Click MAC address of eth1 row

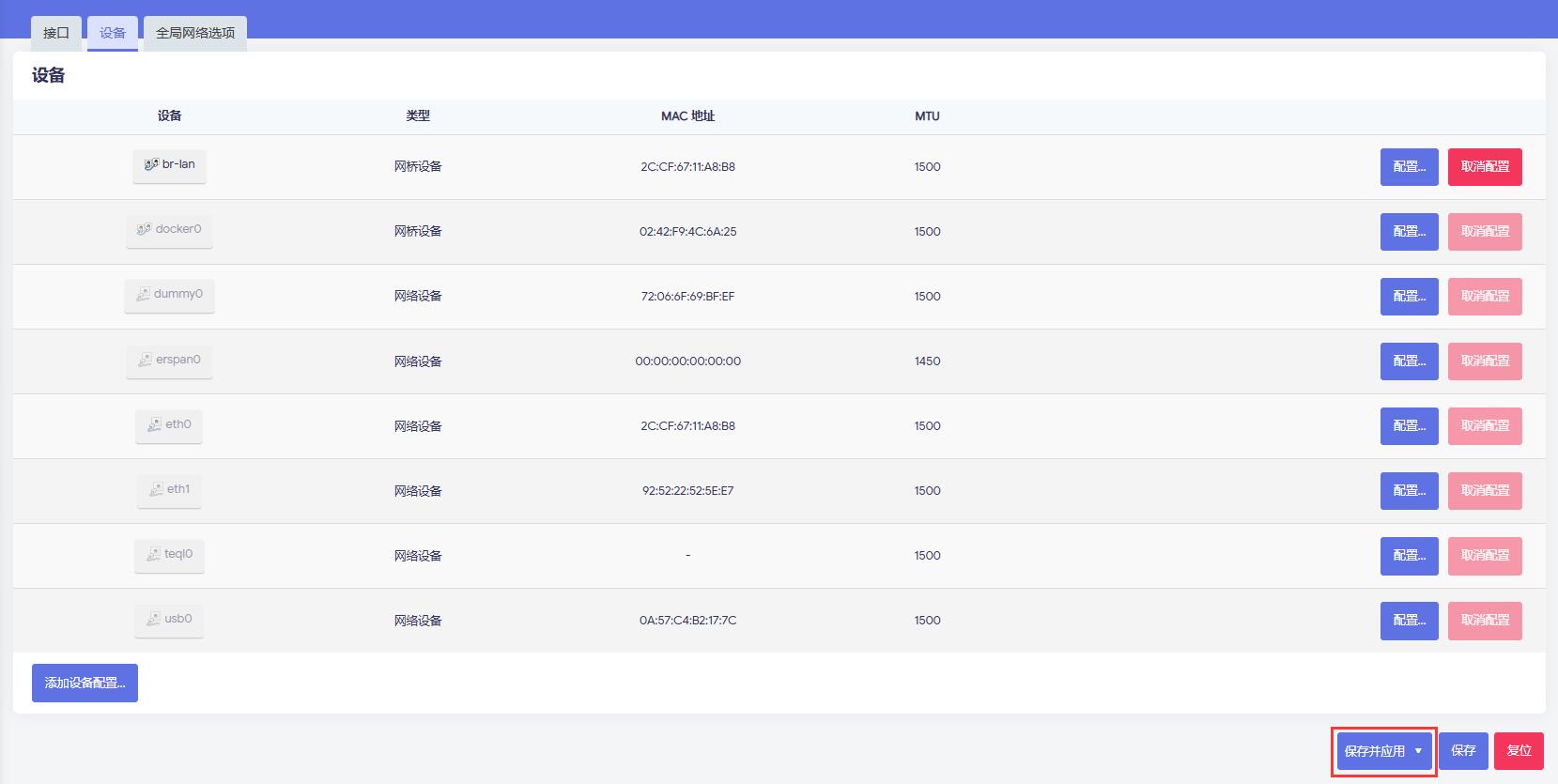click(x=687, y=491)
